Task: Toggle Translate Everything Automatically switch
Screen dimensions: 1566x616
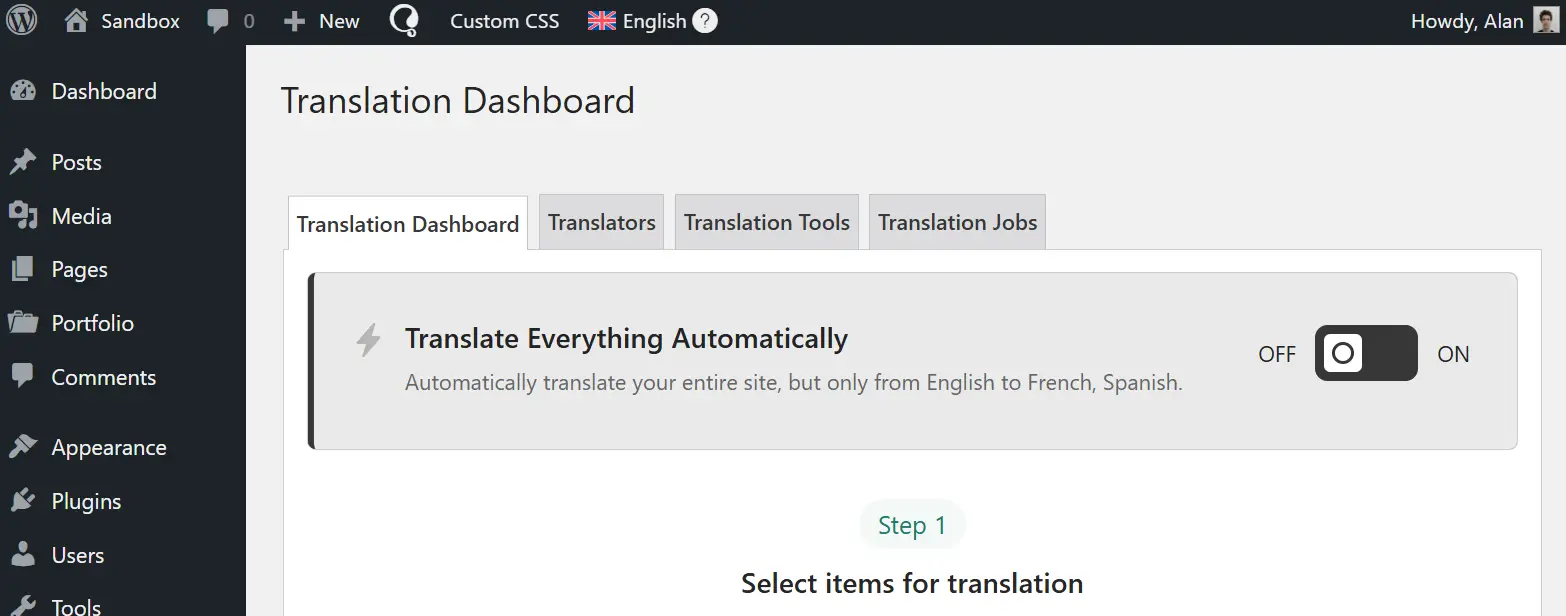Action: (1365, 353)
